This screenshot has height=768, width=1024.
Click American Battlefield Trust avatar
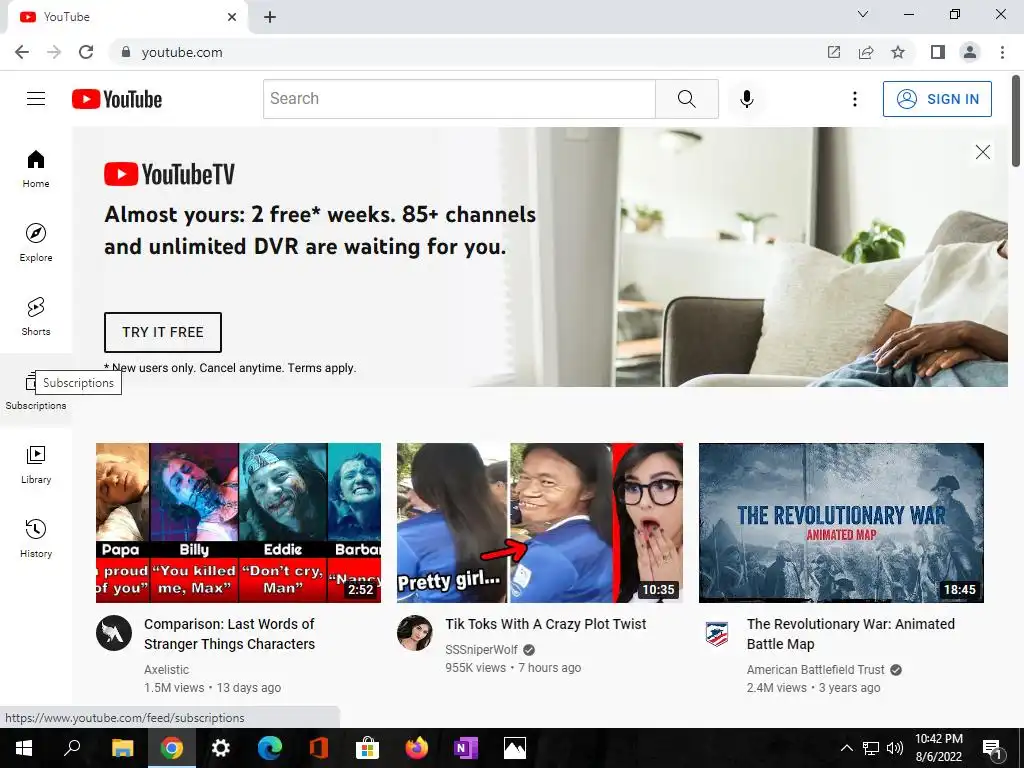[x=716, y=633]
